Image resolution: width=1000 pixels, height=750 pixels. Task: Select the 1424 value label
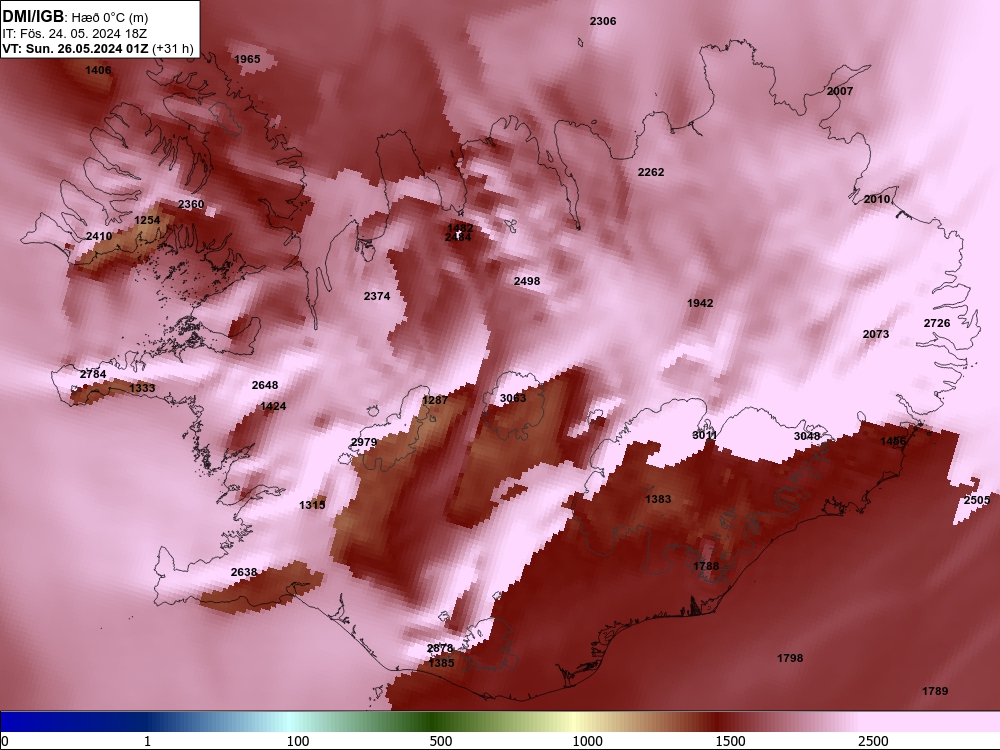pos(273,406)
